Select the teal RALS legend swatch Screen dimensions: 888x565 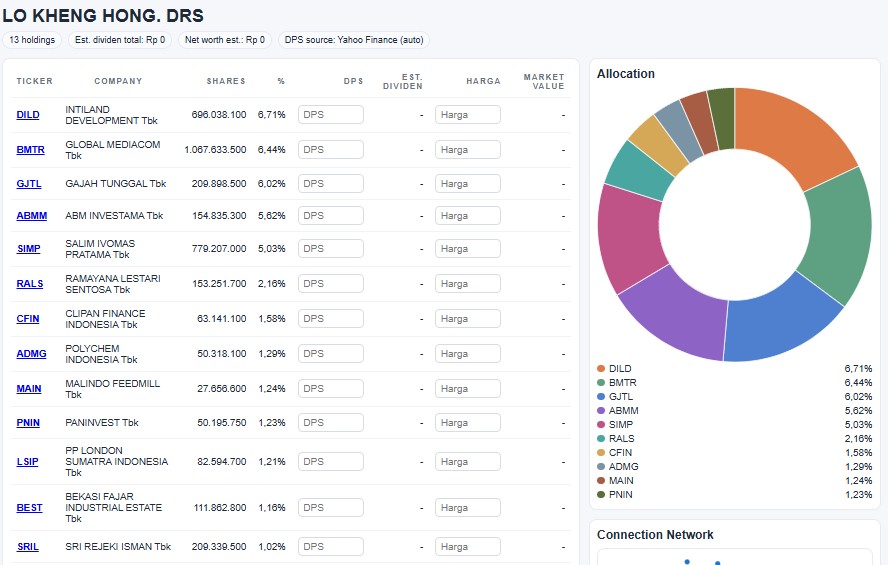click(x=601, y=439)
